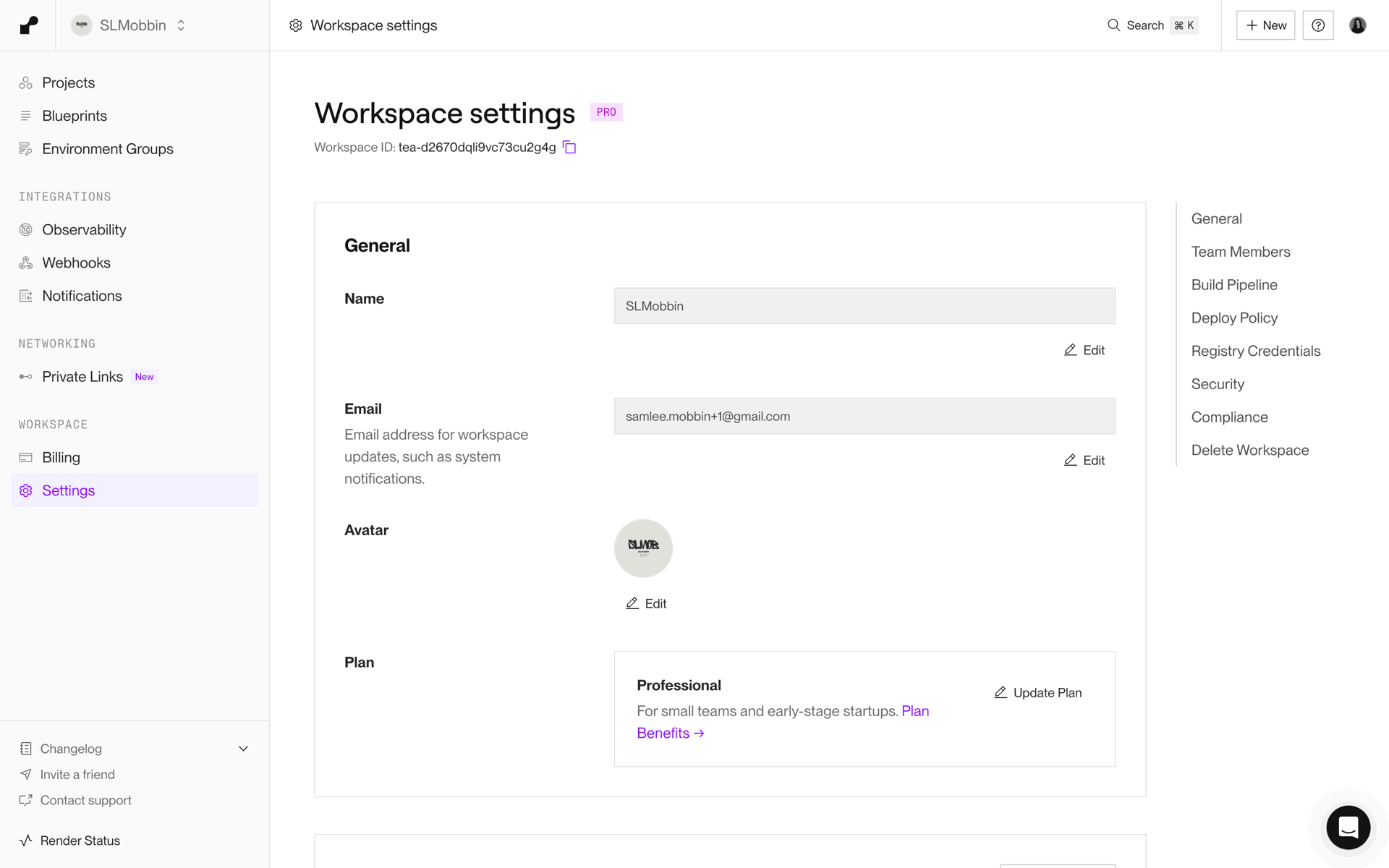Screen dimensions: 1389x868
Task: Expand the Changelog chevron
Action: (244, 749)
